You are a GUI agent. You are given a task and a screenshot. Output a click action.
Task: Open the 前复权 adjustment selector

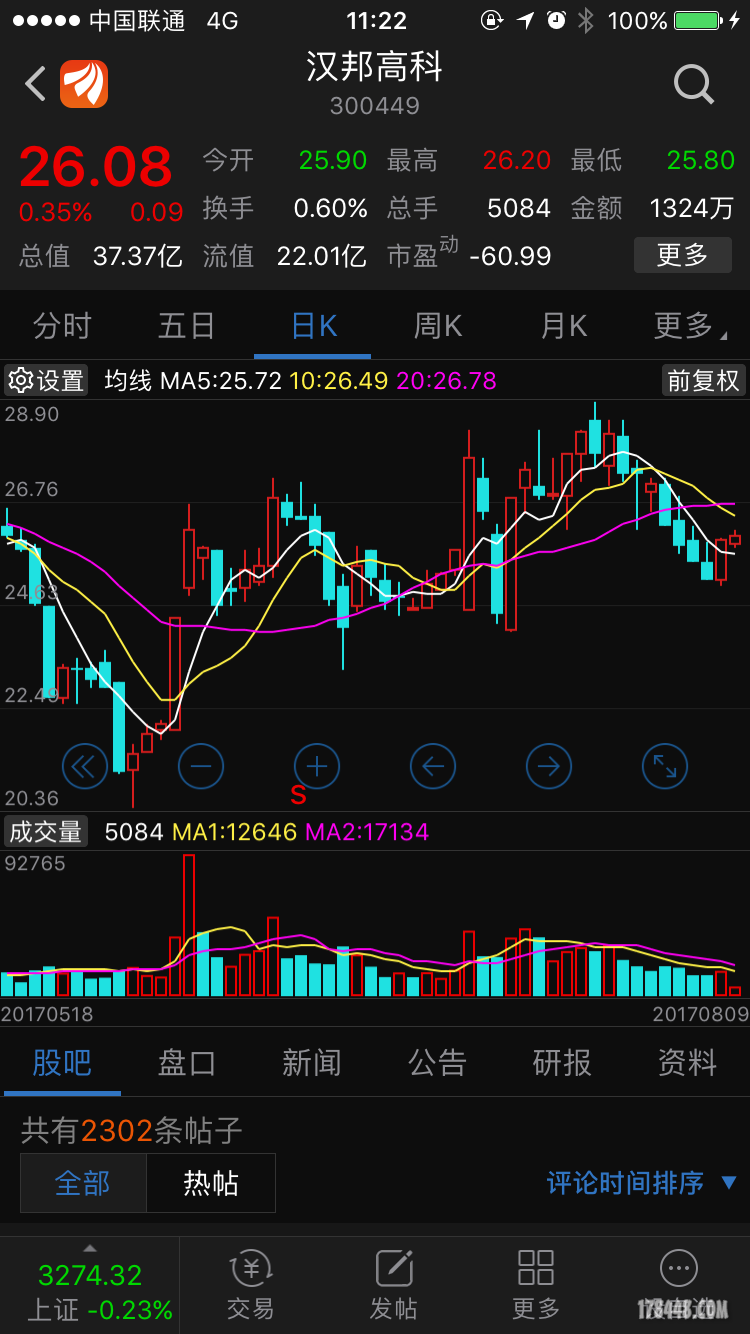pos(703,381)
